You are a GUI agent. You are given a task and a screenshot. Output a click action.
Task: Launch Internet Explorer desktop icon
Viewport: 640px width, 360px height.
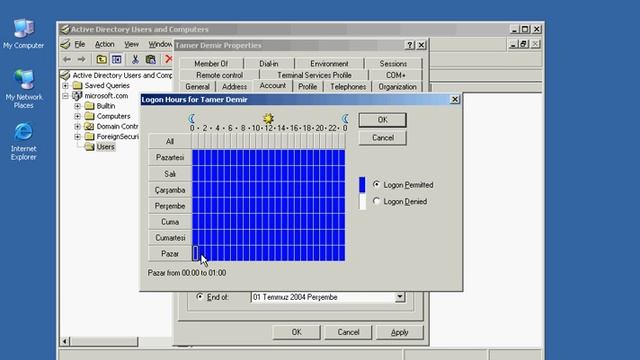click(24, 141)
